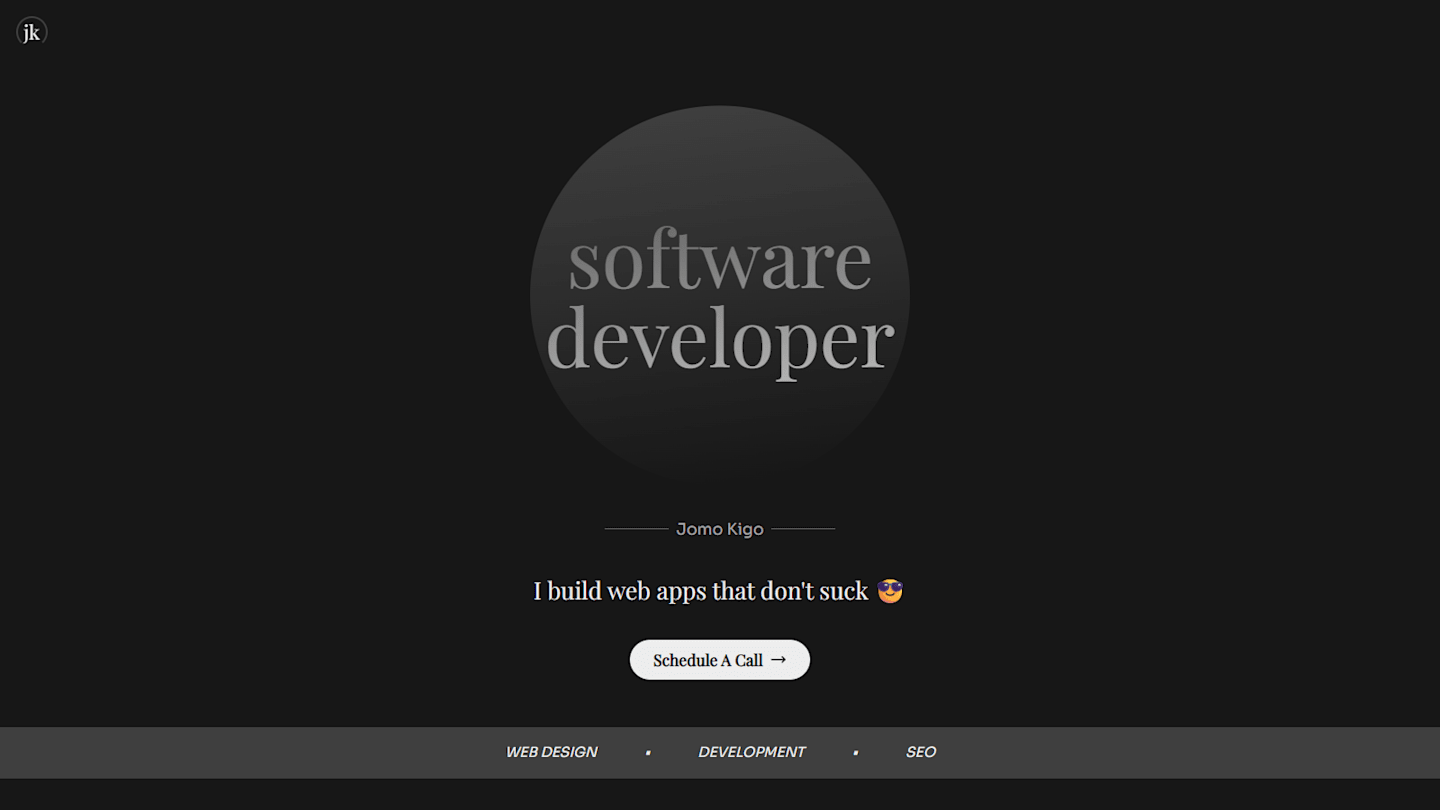Image resolution: width=1440 pixels, height=810 pixels.
Task: Click the SEO banner text
Action: (921, 752)
